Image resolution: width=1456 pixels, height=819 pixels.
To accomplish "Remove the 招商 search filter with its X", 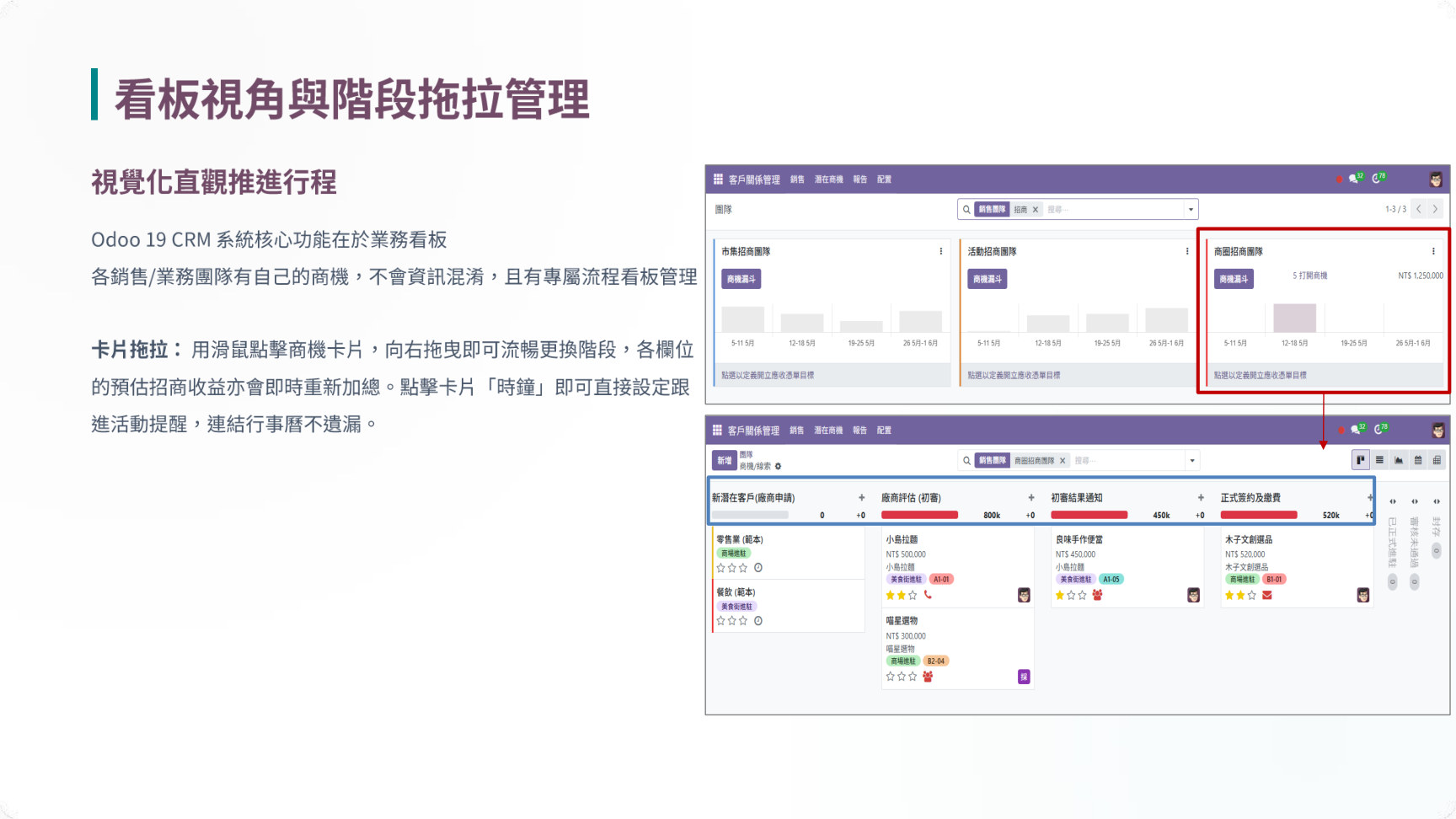I will click(1036, 210).
